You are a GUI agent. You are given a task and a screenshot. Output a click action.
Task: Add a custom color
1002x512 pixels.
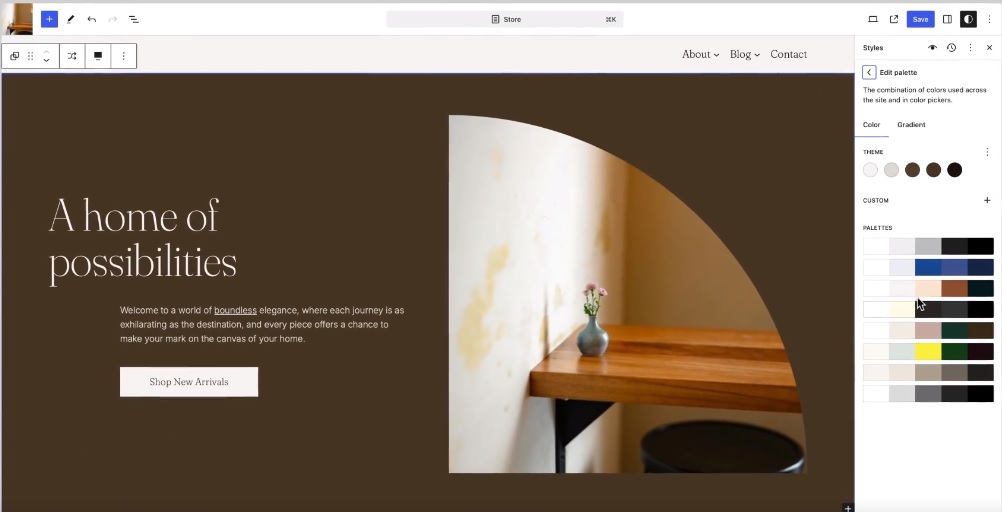(987, 201)
